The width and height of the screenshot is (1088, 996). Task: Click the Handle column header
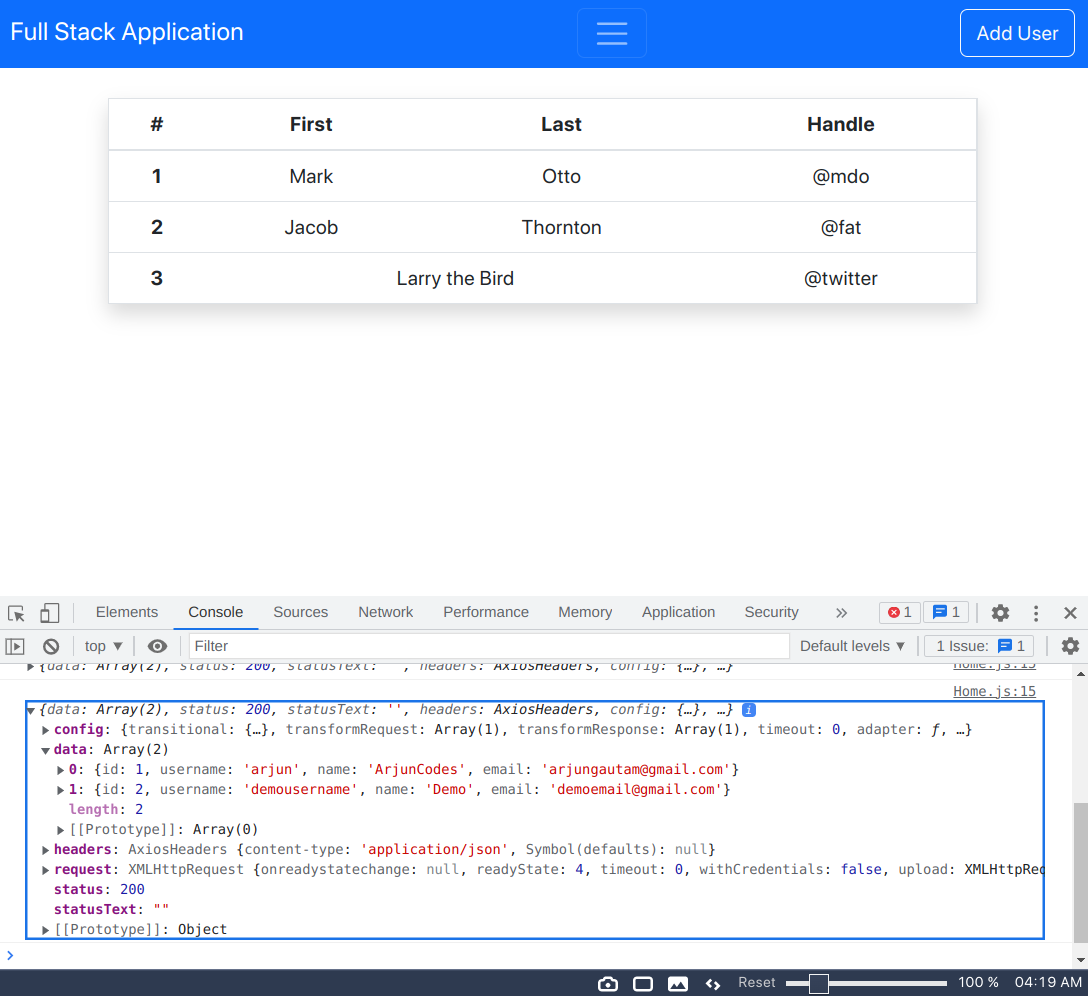coord(840,125)
